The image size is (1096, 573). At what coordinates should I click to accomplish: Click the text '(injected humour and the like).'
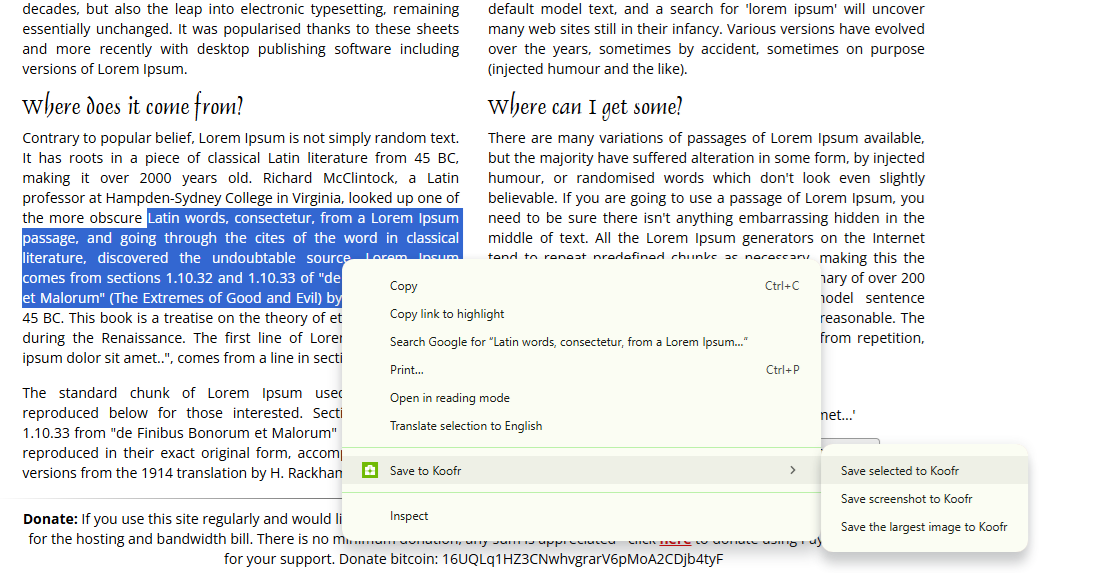point(587,69)
